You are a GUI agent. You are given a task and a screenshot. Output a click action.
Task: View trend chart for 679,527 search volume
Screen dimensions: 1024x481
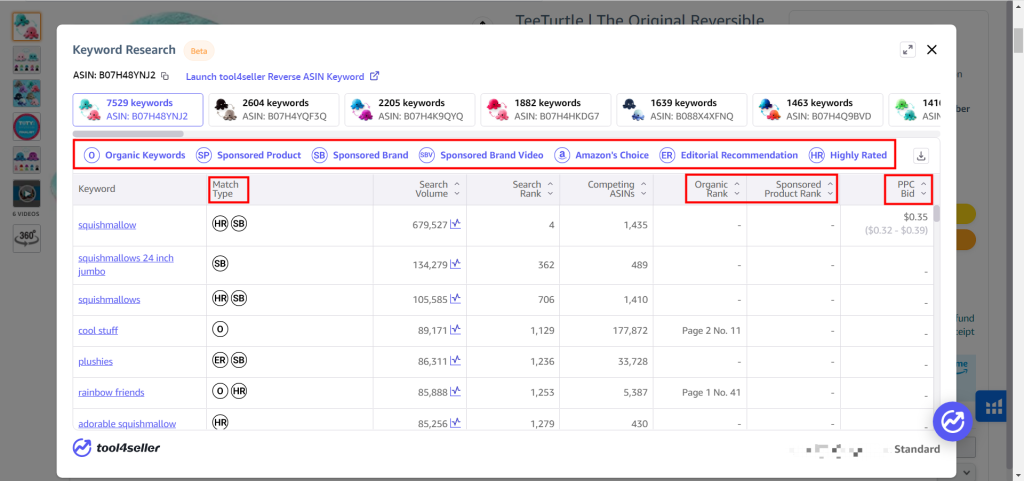456,224
